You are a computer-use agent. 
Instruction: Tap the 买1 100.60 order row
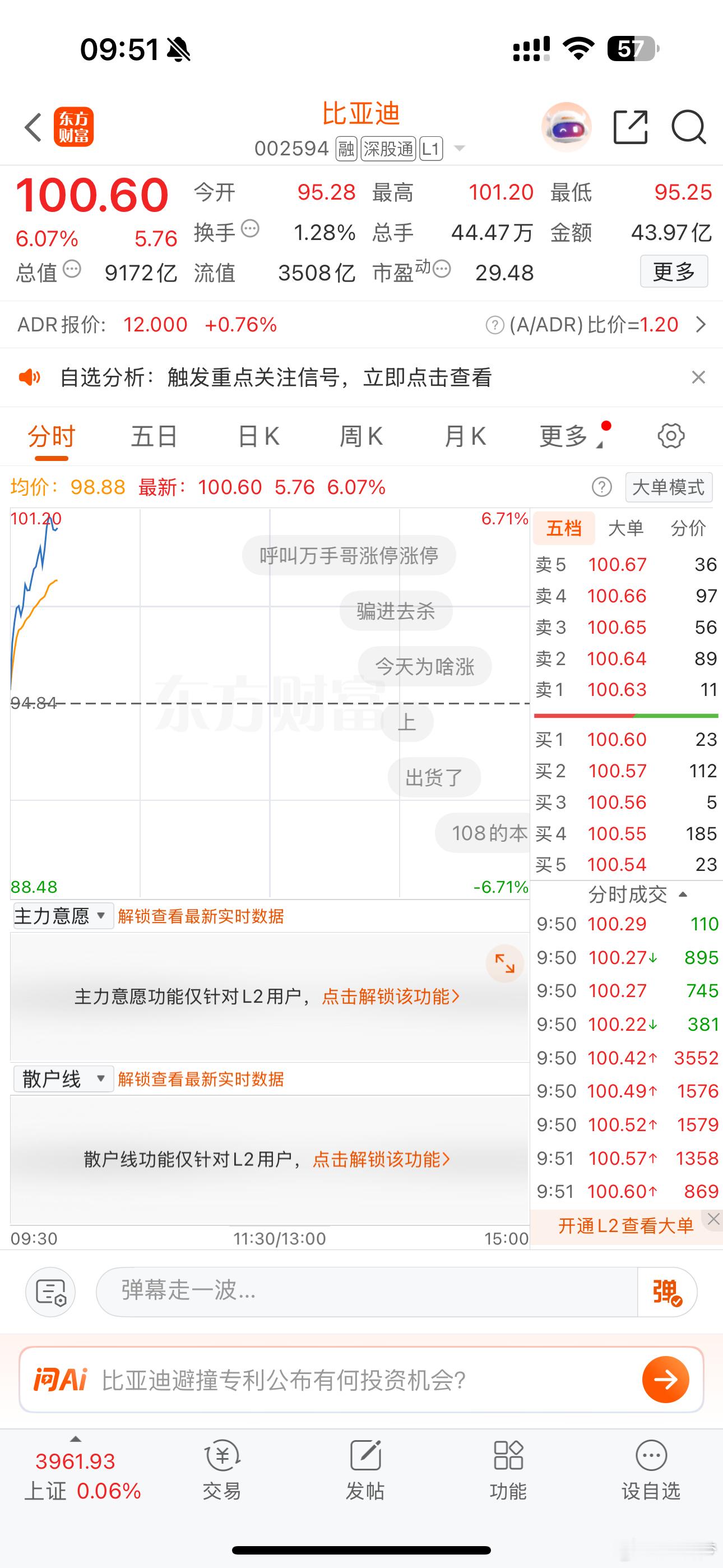(x=625, y=740)
